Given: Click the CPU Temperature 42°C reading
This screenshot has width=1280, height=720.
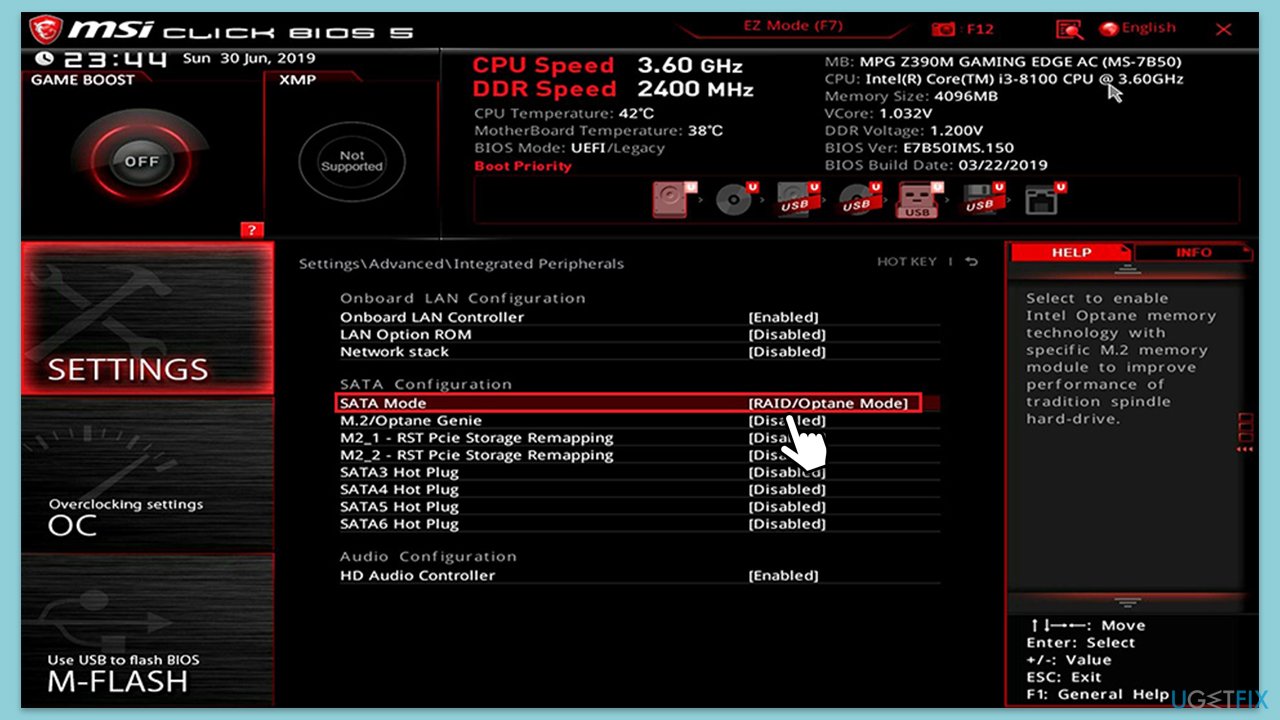Looking at the screenshot, I should 564,114.
